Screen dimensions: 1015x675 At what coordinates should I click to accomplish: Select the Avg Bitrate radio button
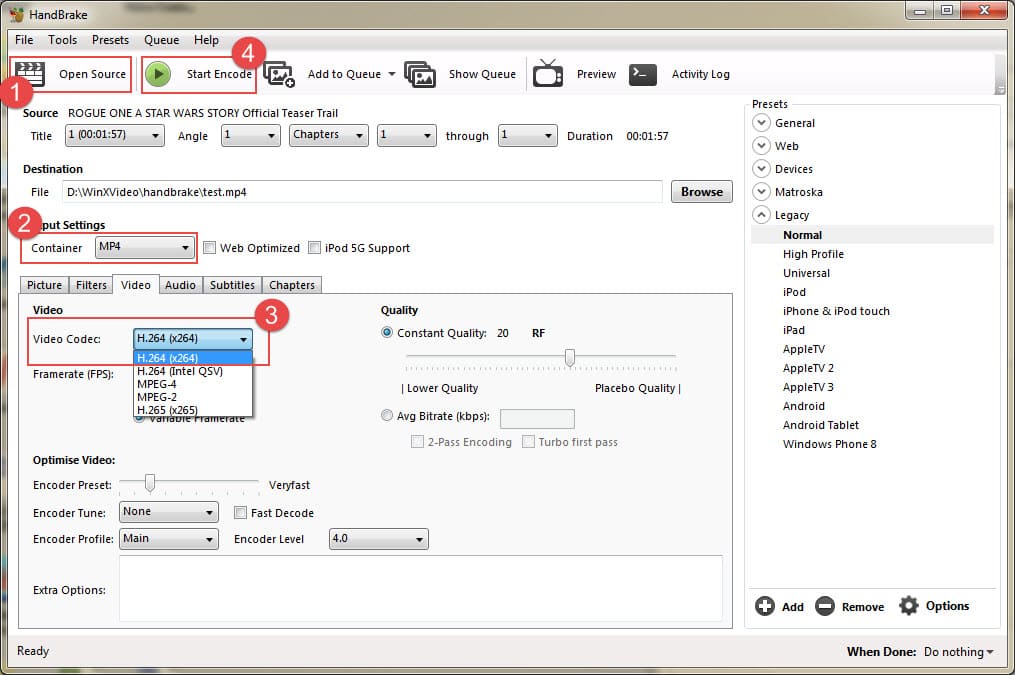click(386, 415)
